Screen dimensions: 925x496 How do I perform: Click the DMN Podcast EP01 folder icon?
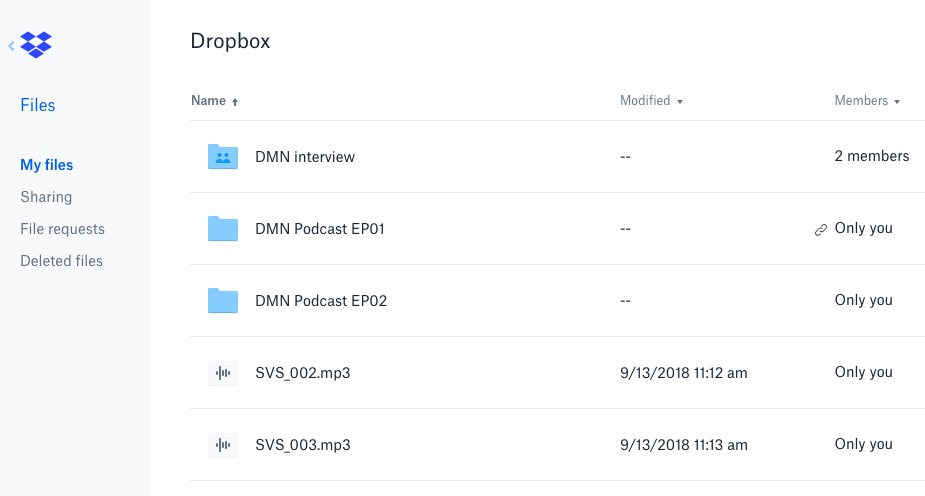coord(223,229)
